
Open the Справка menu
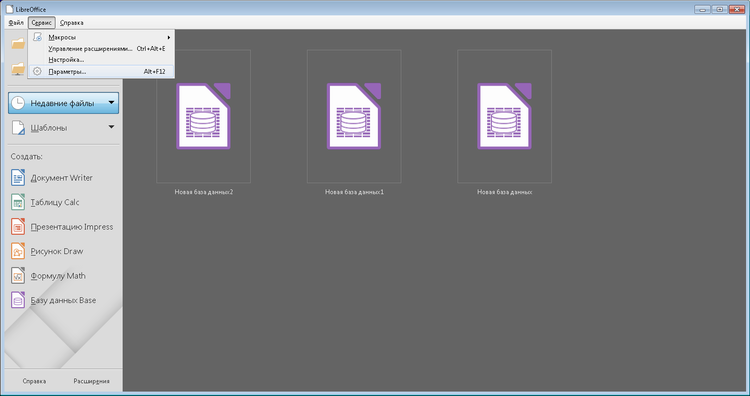[72, 22]
